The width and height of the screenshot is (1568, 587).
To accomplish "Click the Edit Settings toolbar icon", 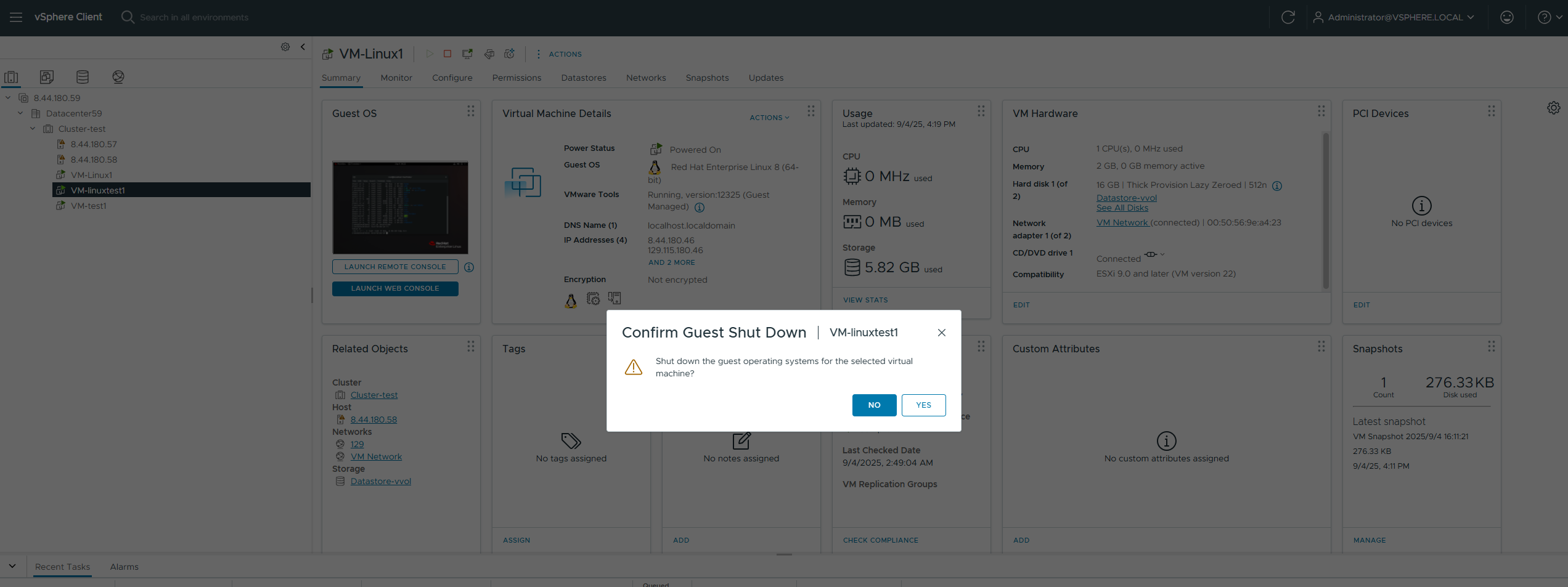I will coord(489,54).
